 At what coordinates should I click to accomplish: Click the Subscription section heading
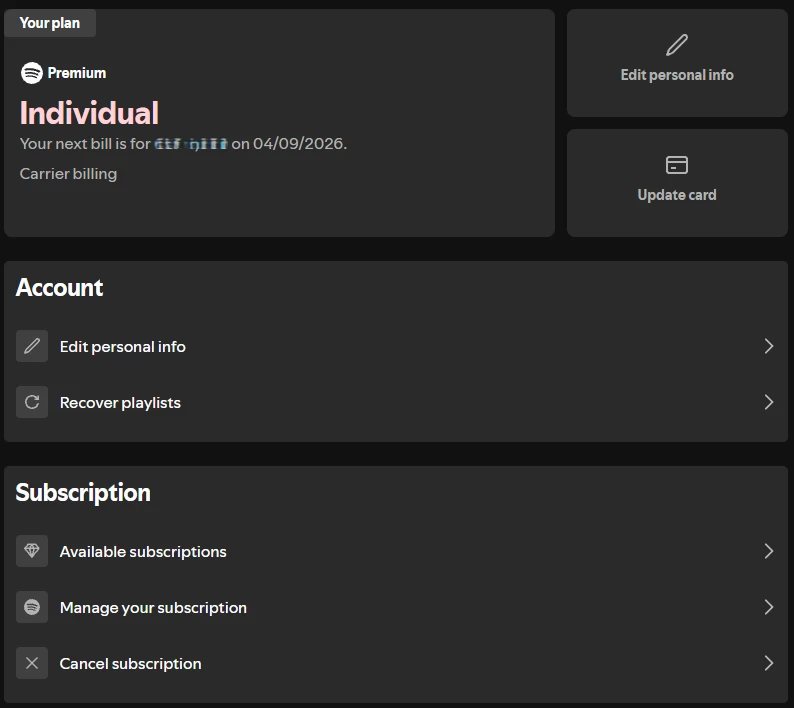[83, 493]
